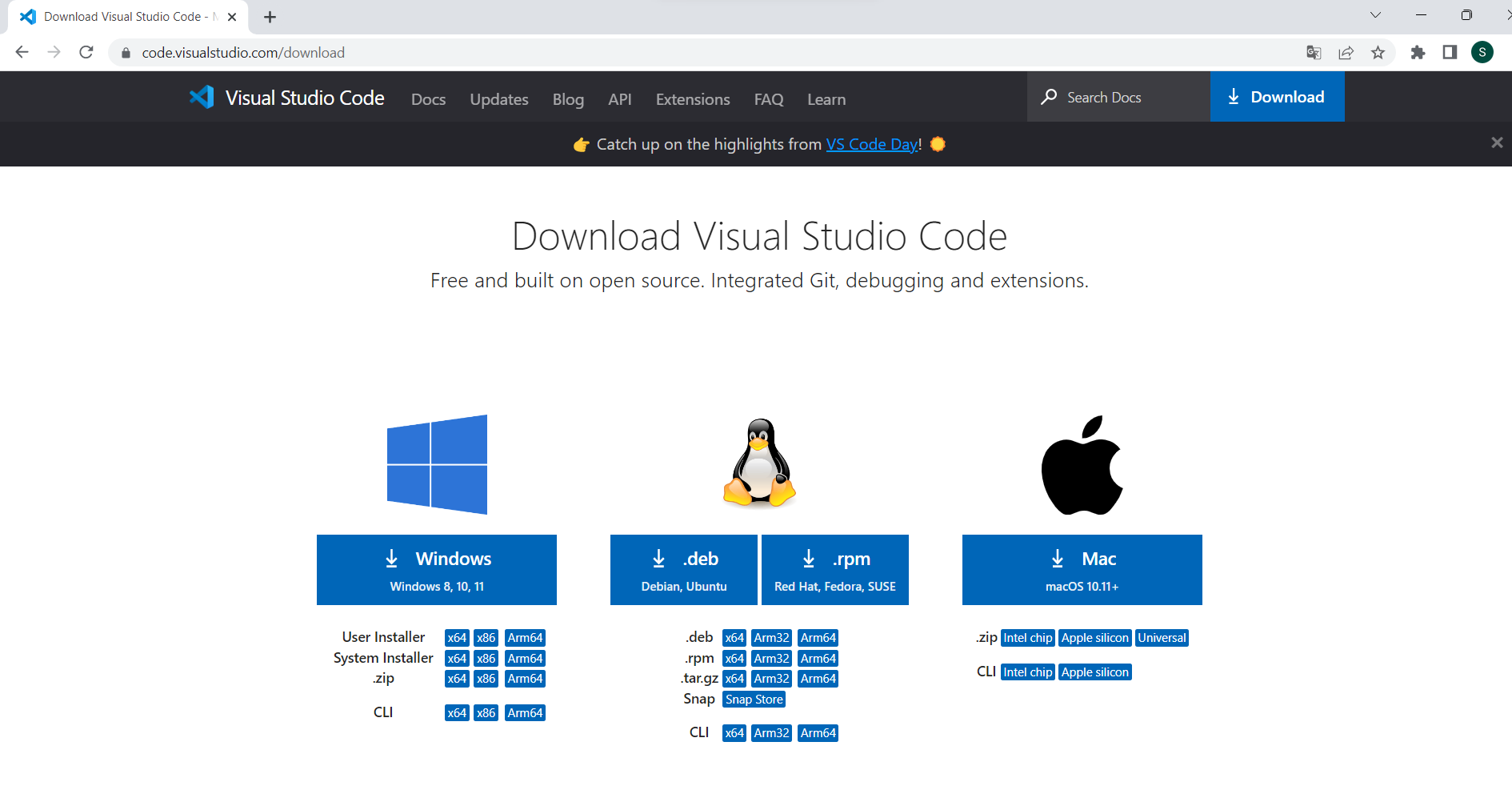
Task: Select System Installer Arm64
Action: point(526,659)
